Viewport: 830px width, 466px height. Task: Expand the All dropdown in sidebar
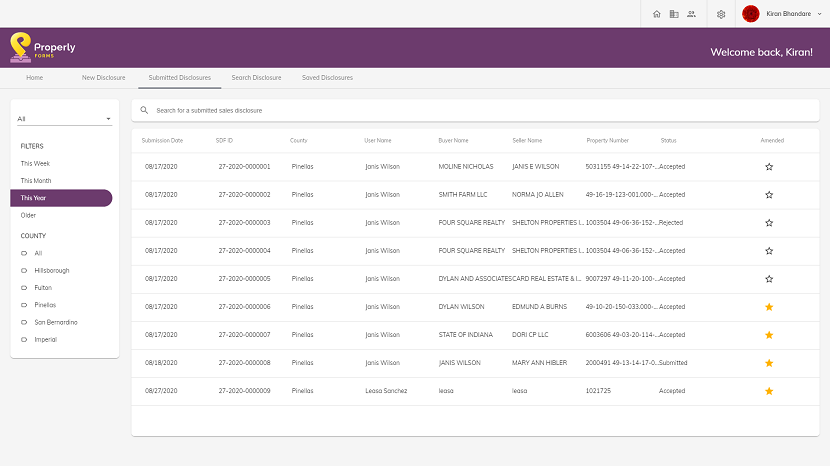pos(64,119)
